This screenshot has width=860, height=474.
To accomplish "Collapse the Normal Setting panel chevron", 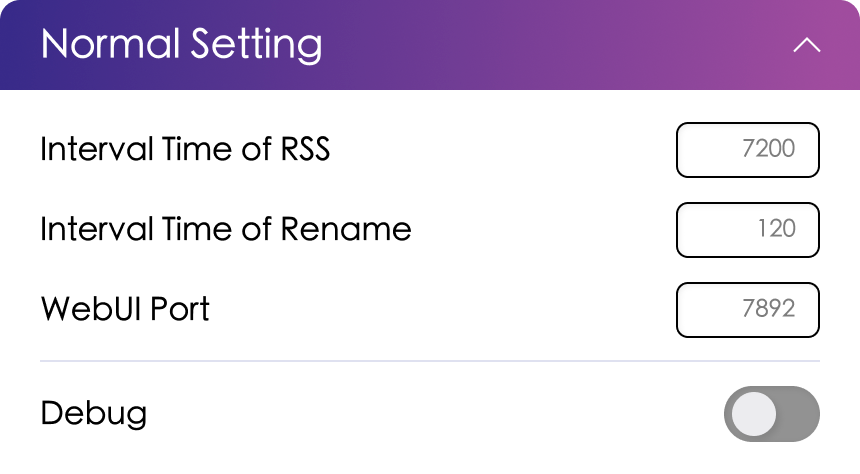I will (x=806, y=46).
